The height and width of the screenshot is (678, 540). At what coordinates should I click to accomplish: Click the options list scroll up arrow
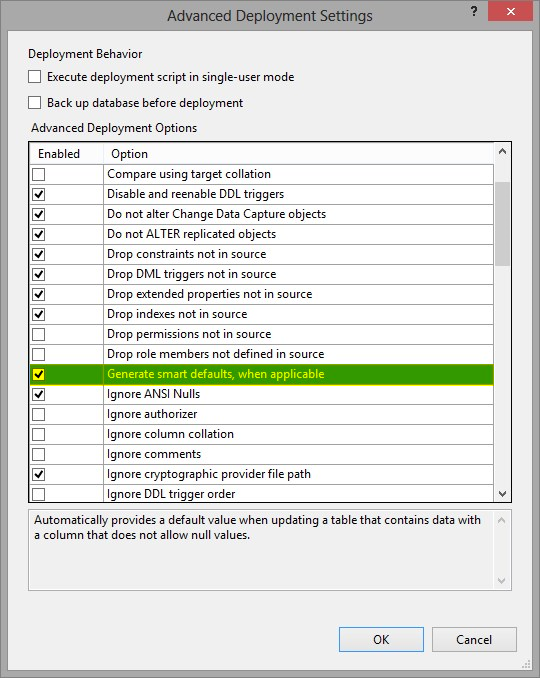tap(502, 152)
